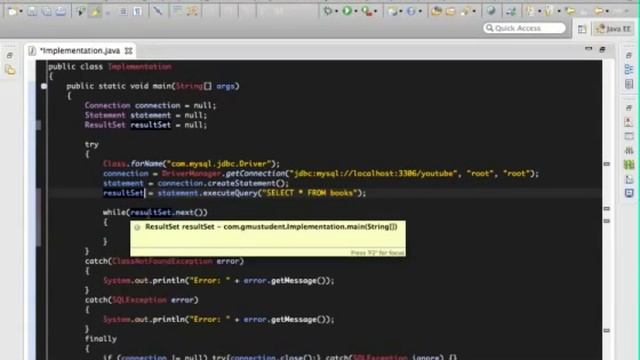Open the Search dropdown arrow
The image size is (640, 360).
tap(474, 11)
